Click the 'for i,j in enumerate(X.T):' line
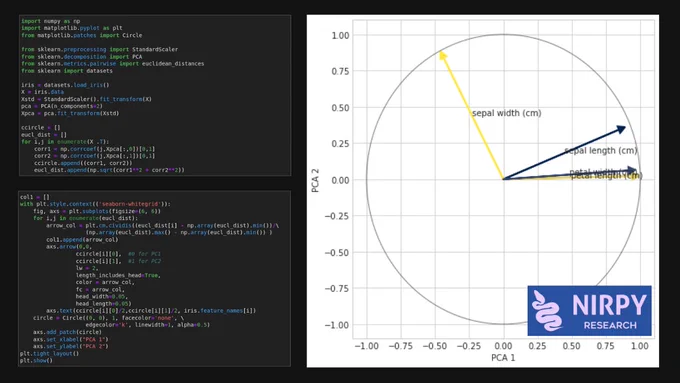Screen dimensions: 680x383 (65, 141)
